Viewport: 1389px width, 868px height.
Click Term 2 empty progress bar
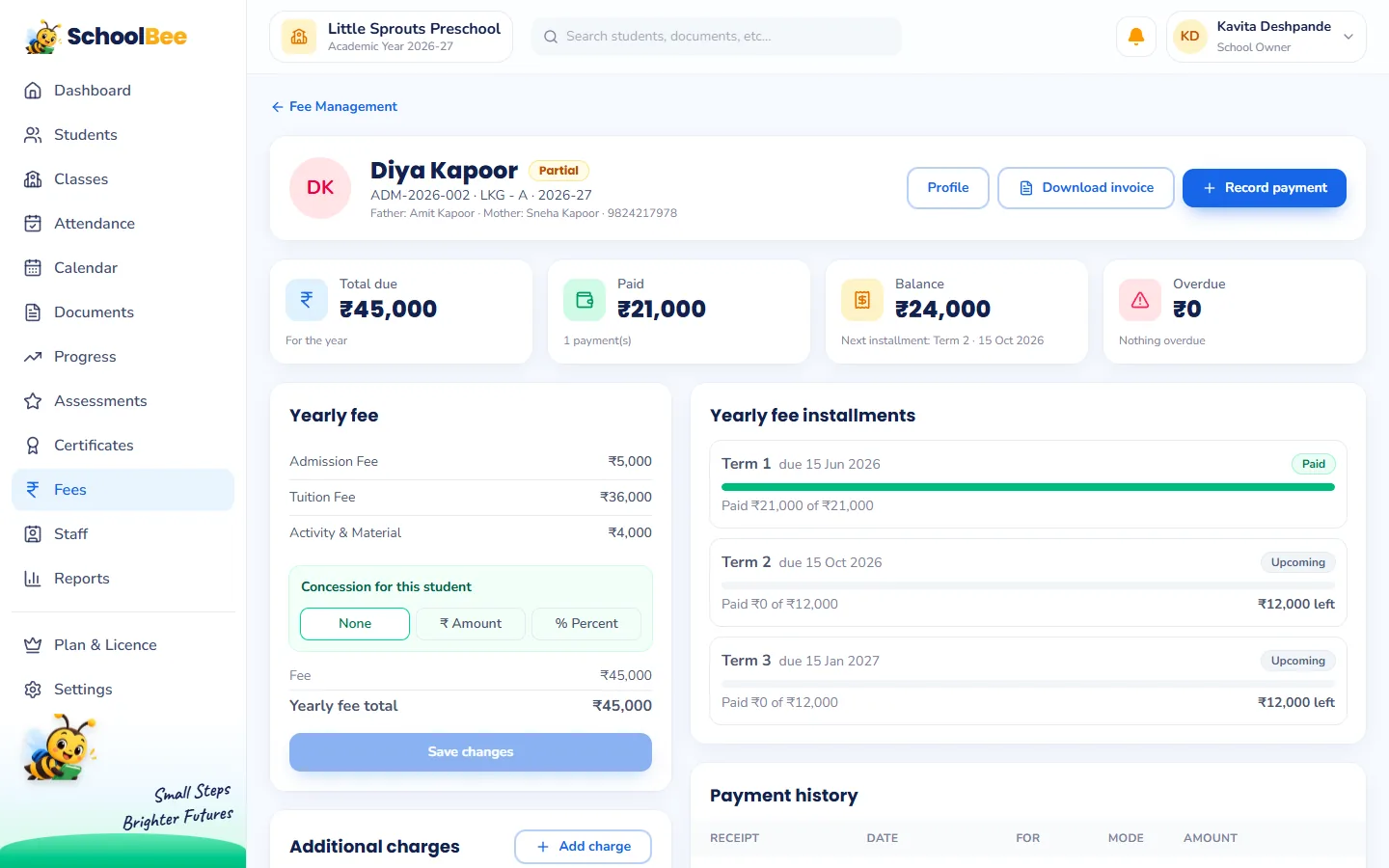[x=1028, y=585]
